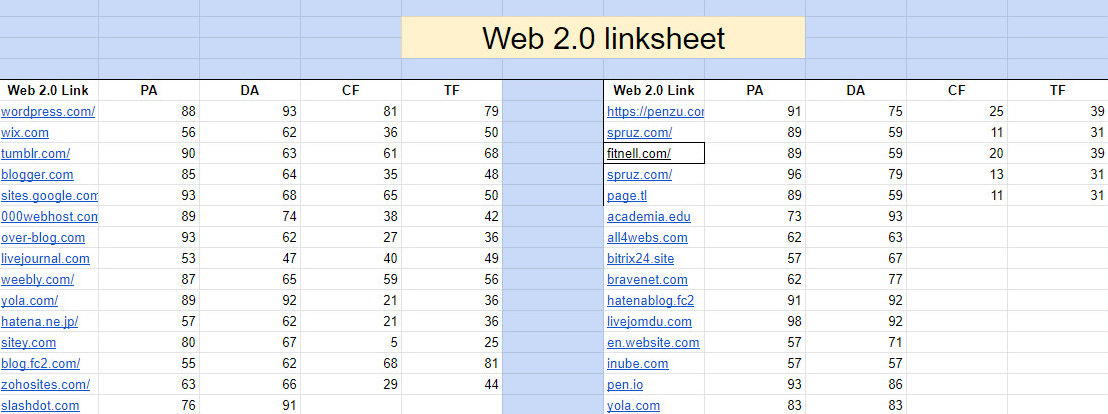This screenshot has height=414, width=1108.
Task: Open the inube.com link
Action: [637, 363]
